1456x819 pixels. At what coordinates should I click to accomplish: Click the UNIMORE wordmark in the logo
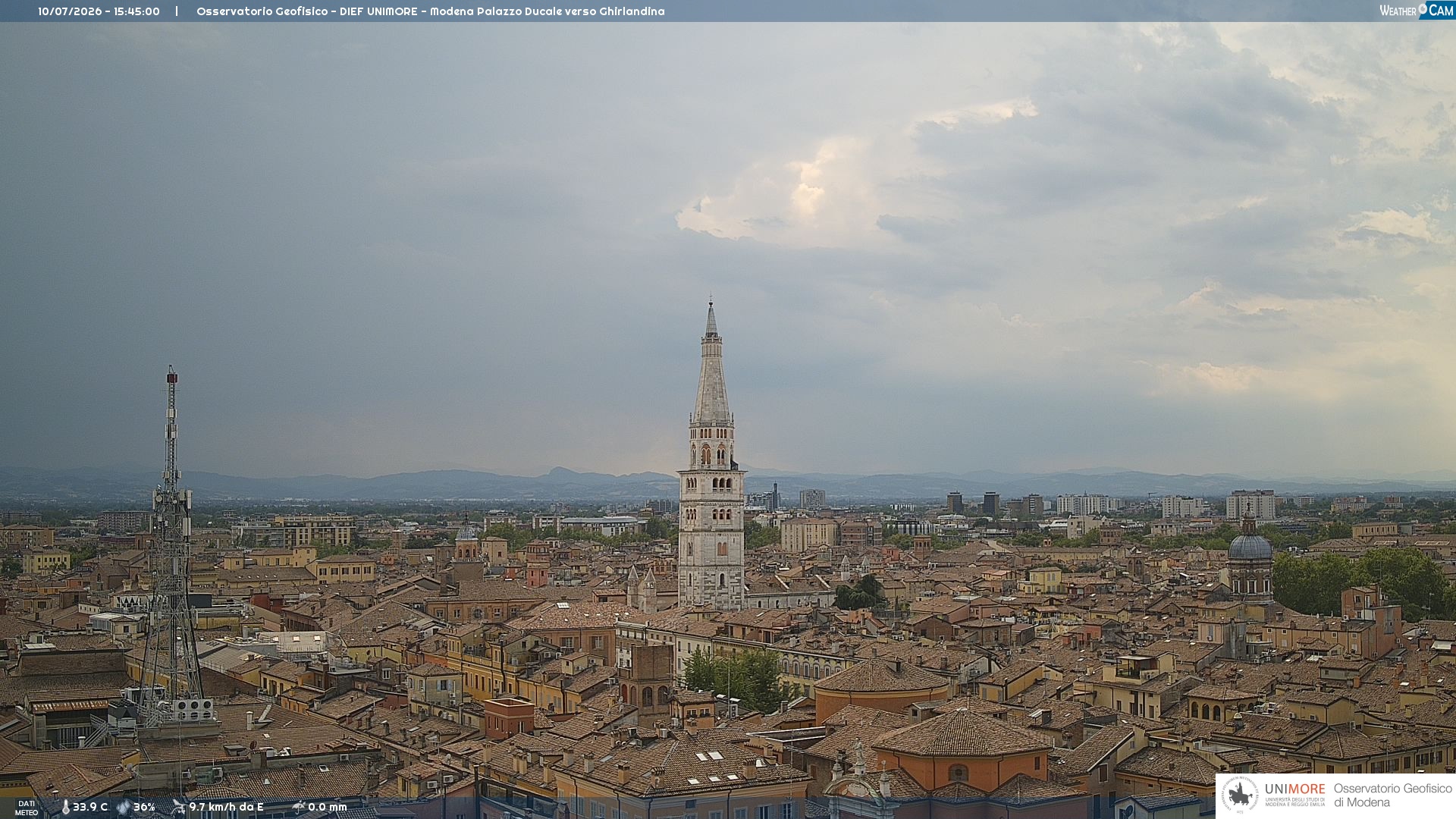1294,789
